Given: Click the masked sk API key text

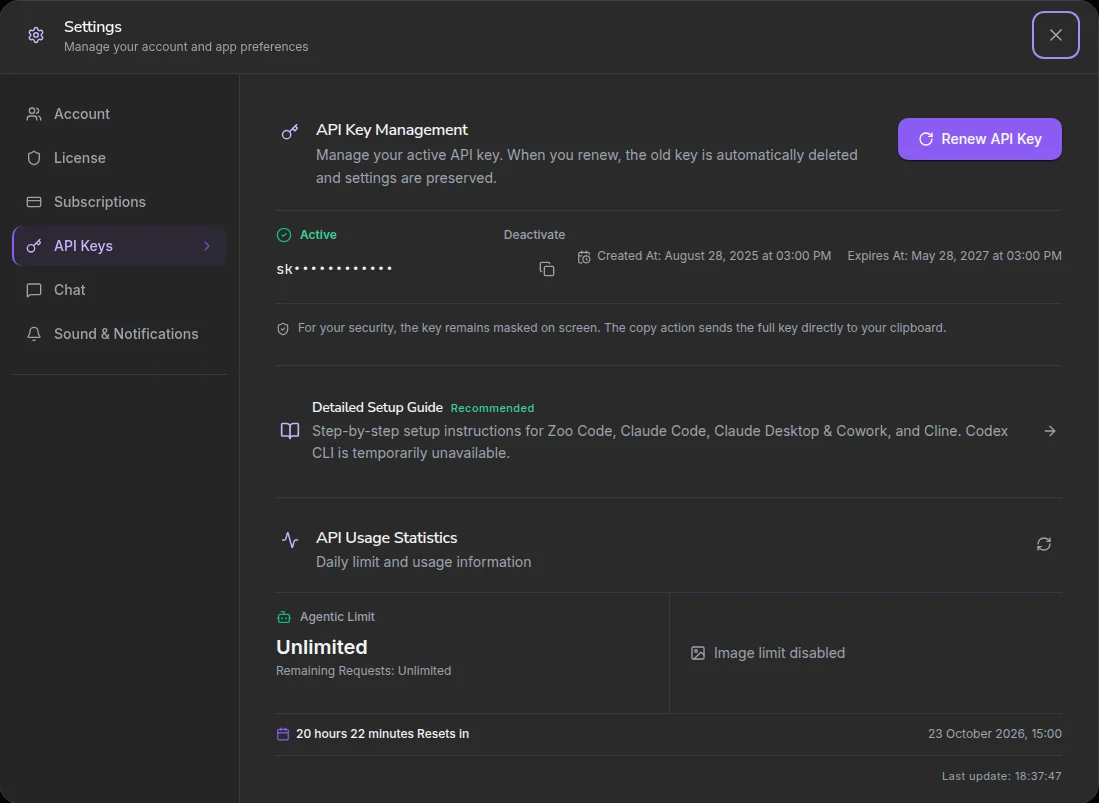Looking at the screenshot, I should [x=334, y=269].
